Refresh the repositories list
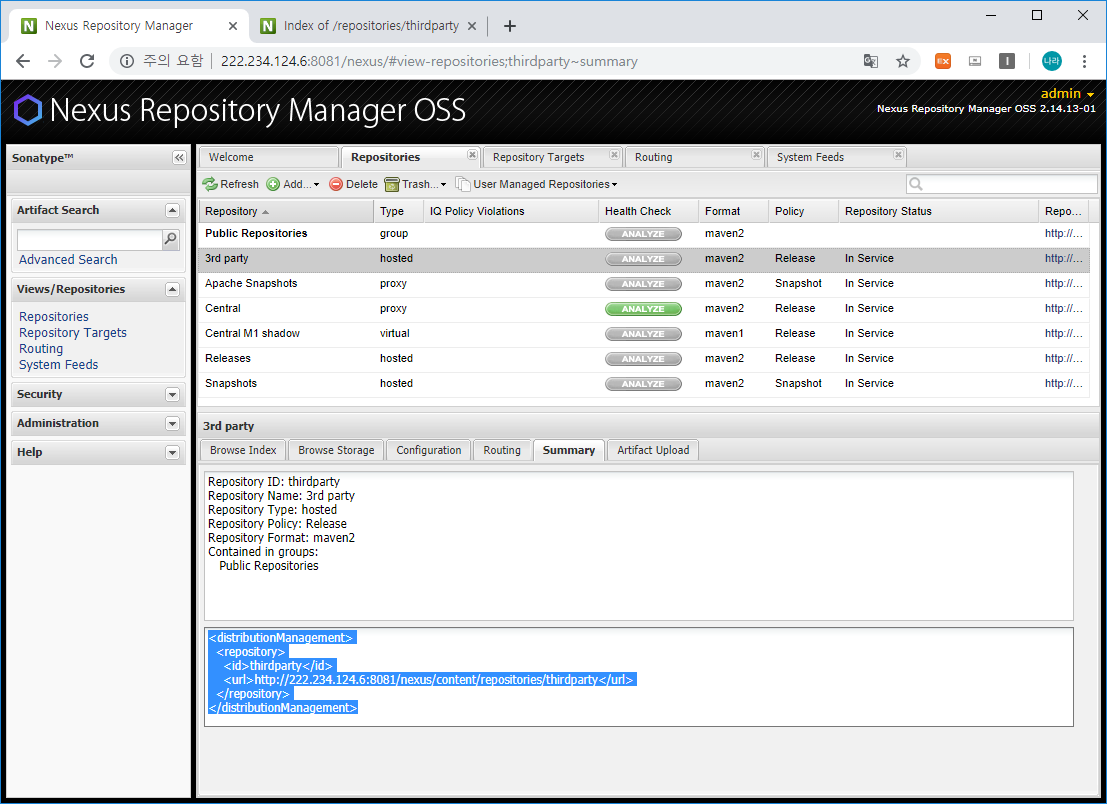The width and height of the screenshot is (1107, 804). 231,184
